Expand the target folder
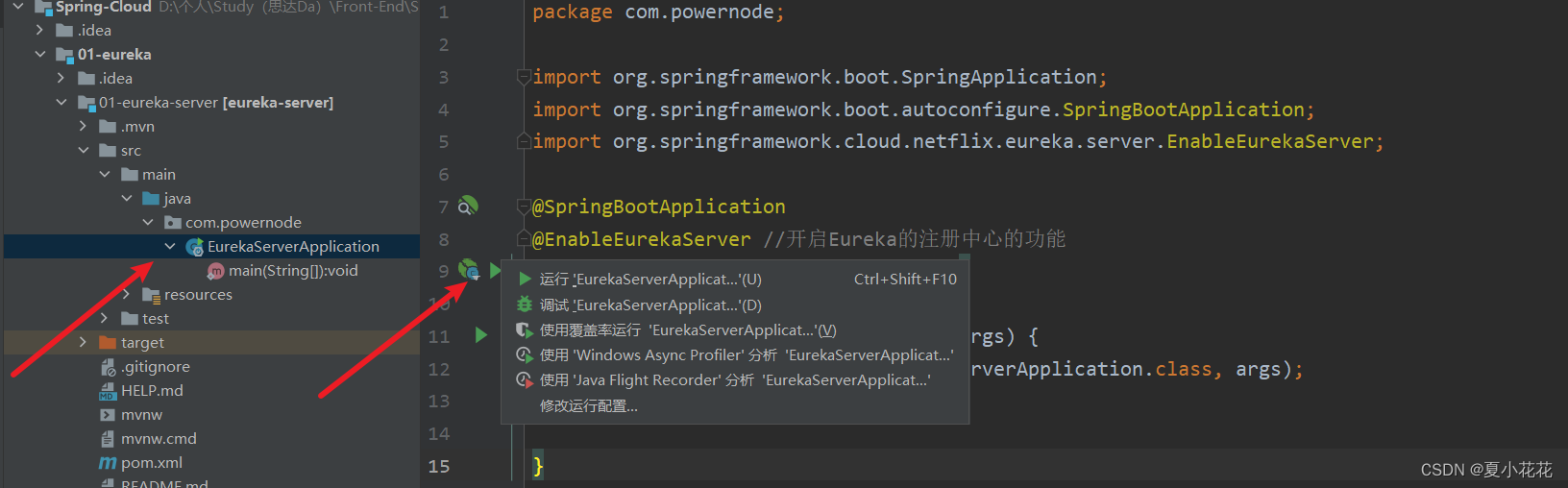 [x=84, y=343]
